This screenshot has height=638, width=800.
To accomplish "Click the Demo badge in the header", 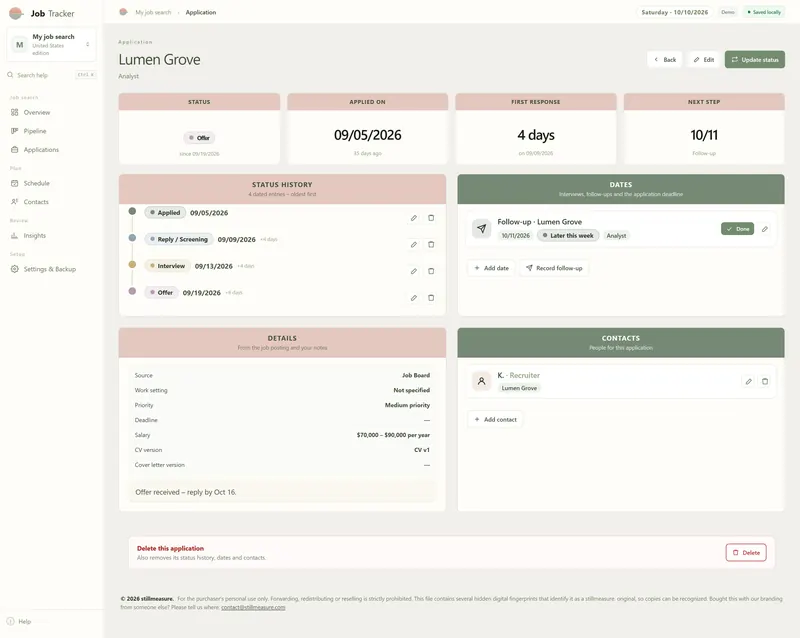I will 728,12.
